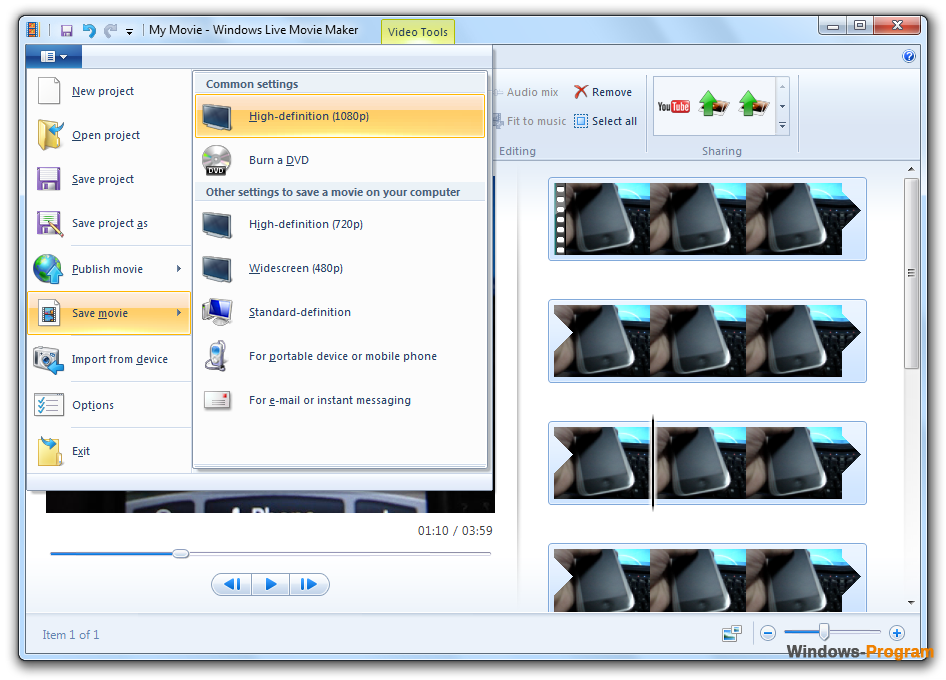
Task: Click the time scale zoom slider
Action: pos(824,632)
